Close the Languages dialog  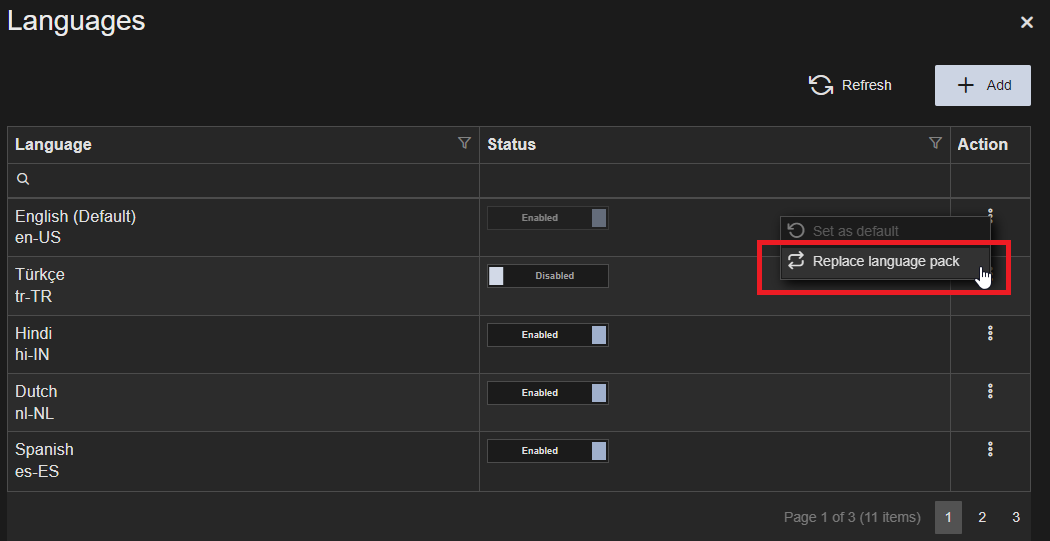pyautogui.click(x=1026, y=22)
